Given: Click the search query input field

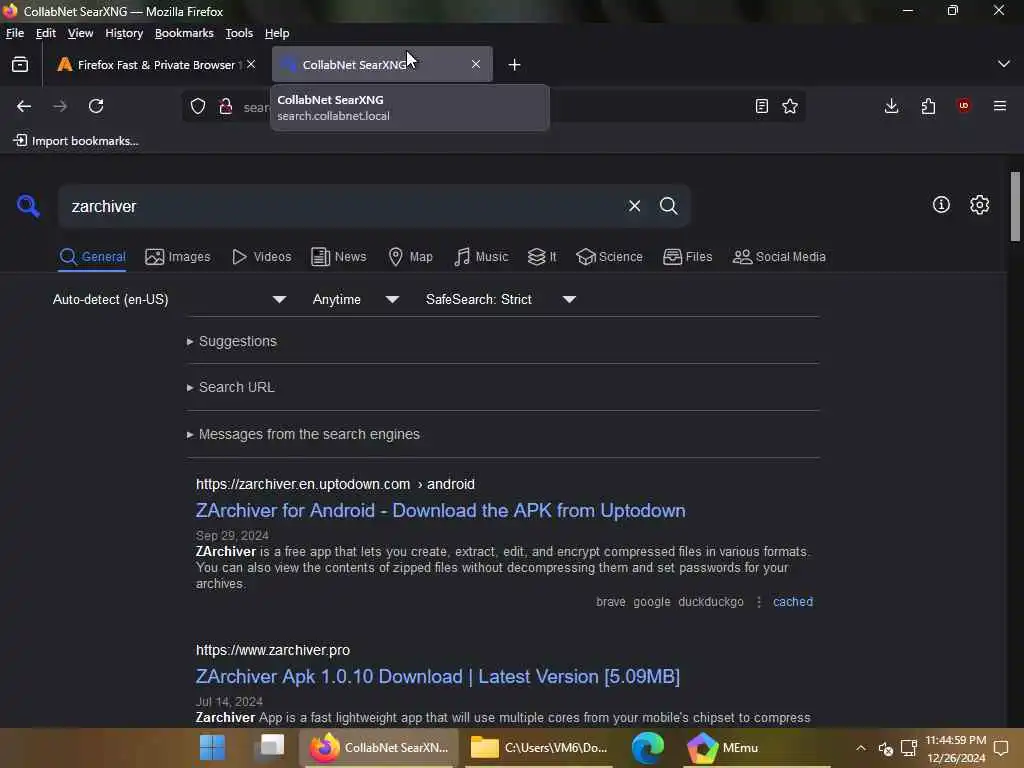Looking at the screenshot, I should coord(343,206).
